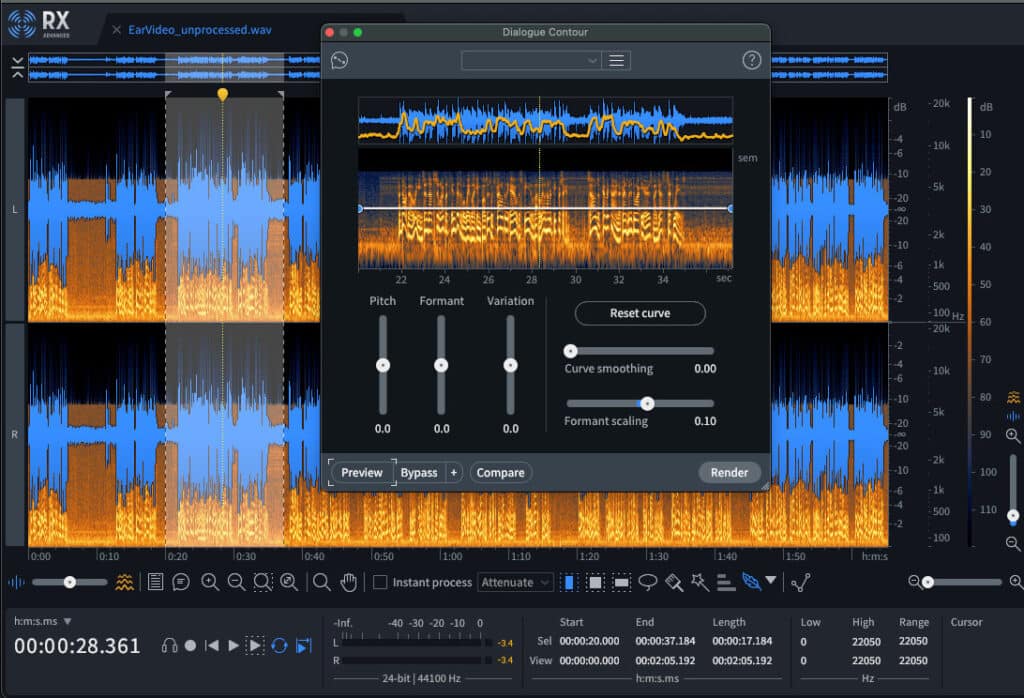Open the Dialogue Contour help icon
The height and width of the screenshot is (698, 1024).
click(752, 61)
